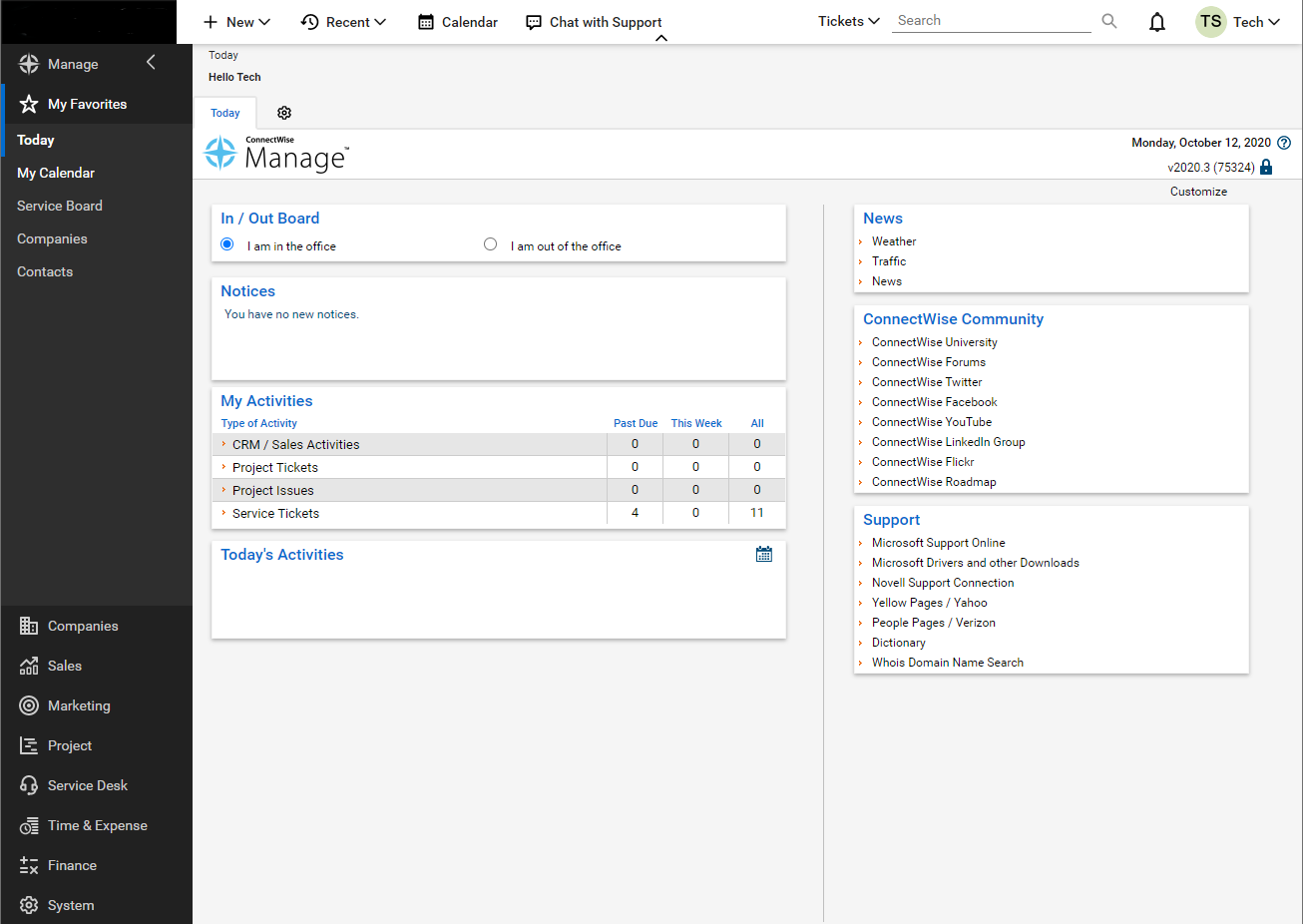
Task: Click the Recent history clock icon
Action: (x=310, y=22)
